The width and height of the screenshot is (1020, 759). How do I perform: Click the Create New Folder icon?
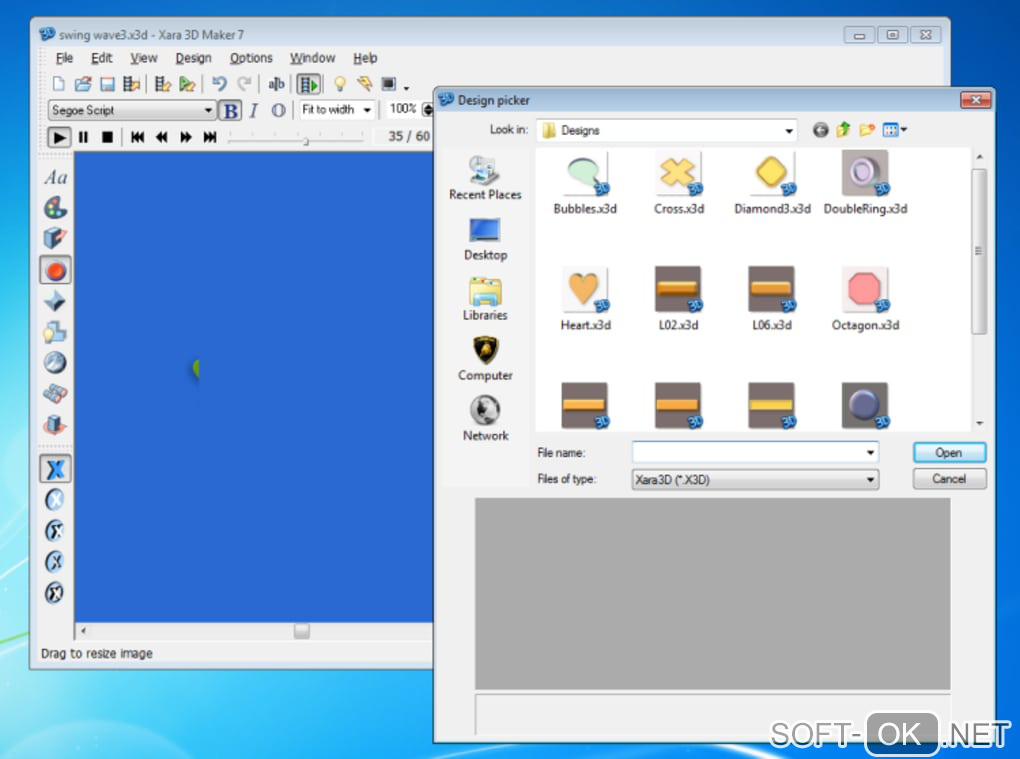pos(866,130)
